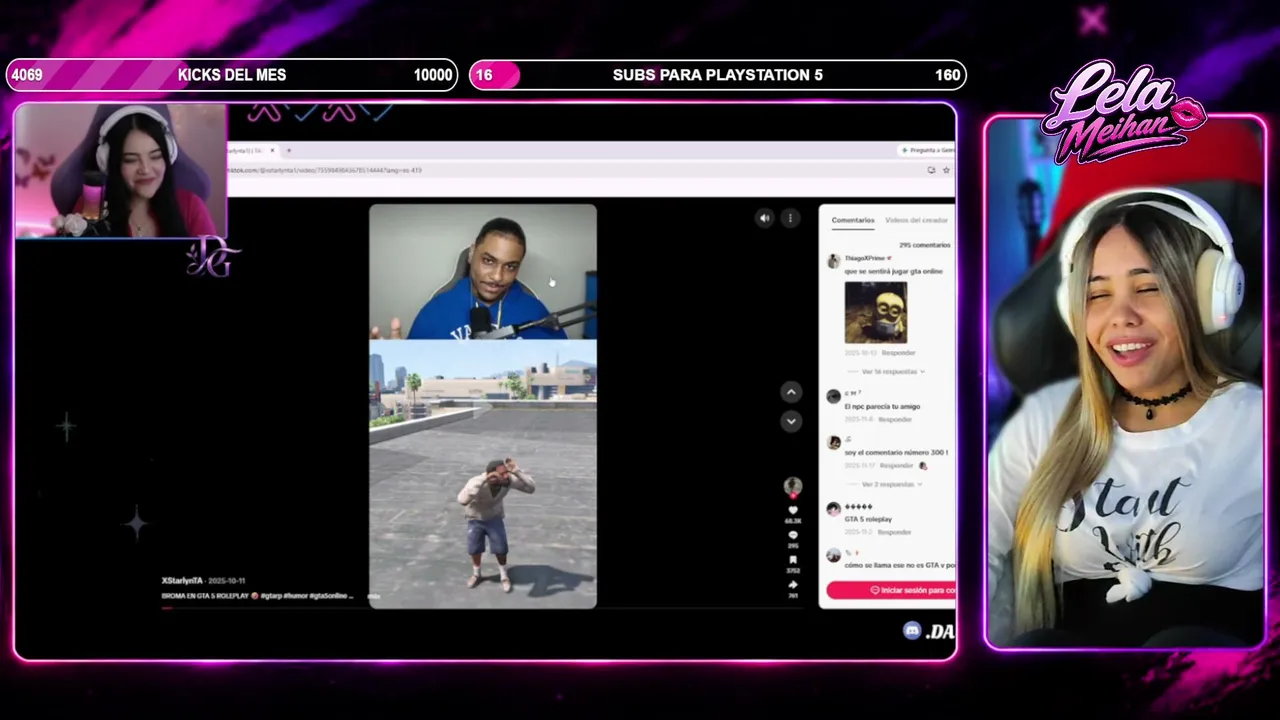
Task: Expand 'Ver 2 respuestas' replies
Action: (x=892, y=484)
